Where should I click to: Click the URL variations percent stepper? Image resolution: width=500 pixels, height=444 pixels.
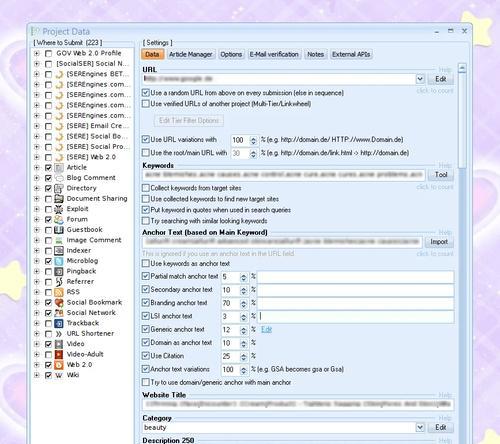pos(253,140)
